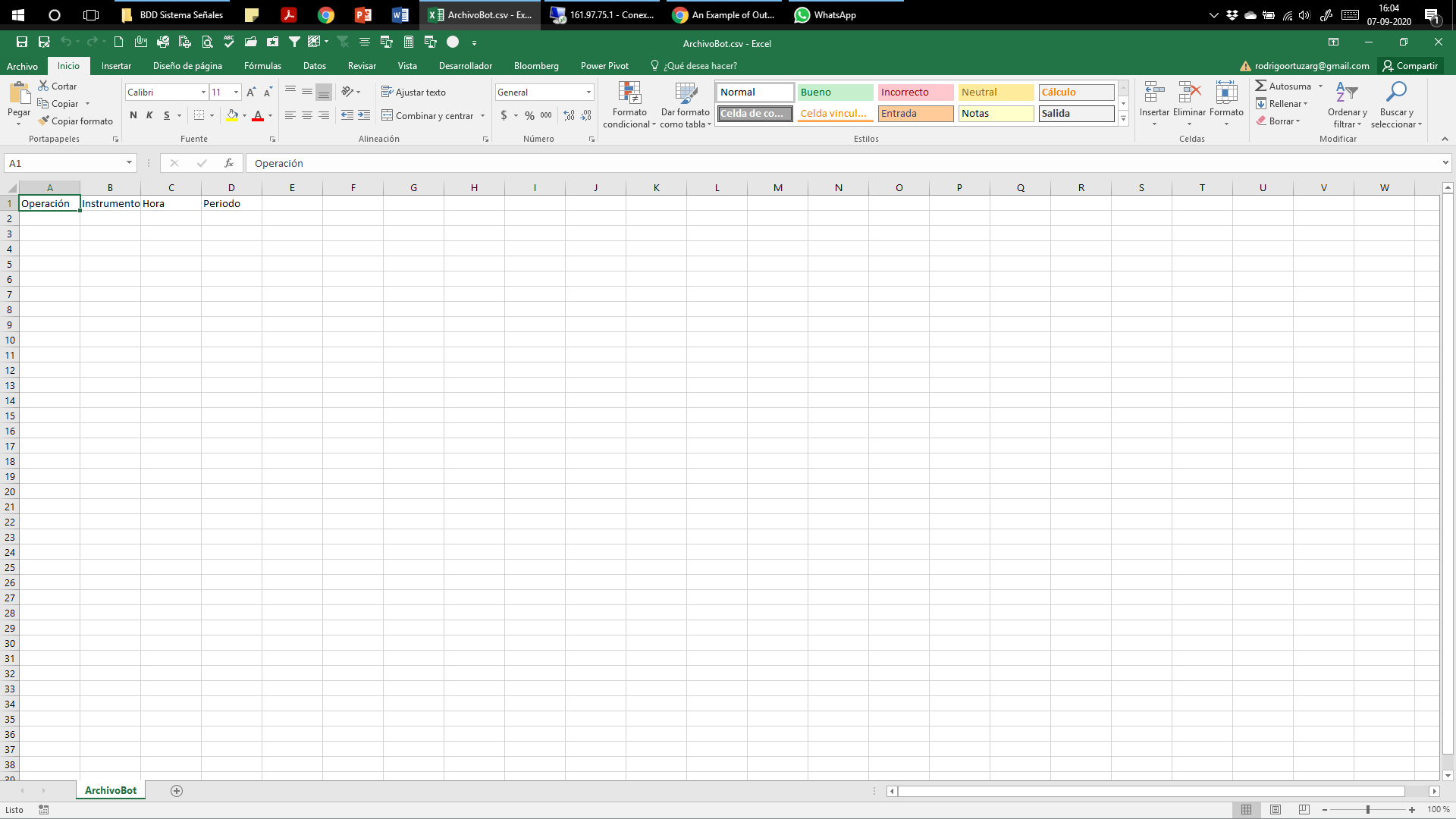Toggle italic K formatting
Screen dimensions: 1456x819
coord(149,115)
